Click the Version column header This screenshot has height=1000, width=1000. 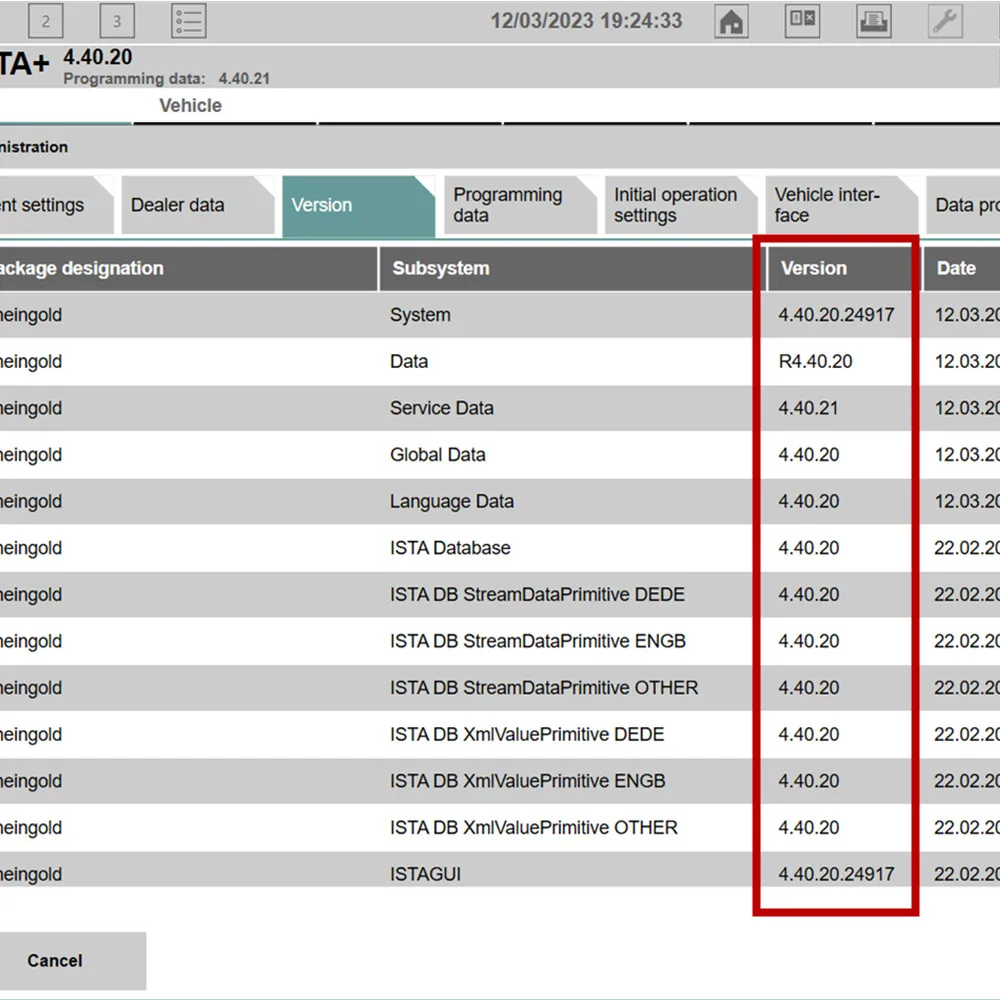tap(812, 268)
